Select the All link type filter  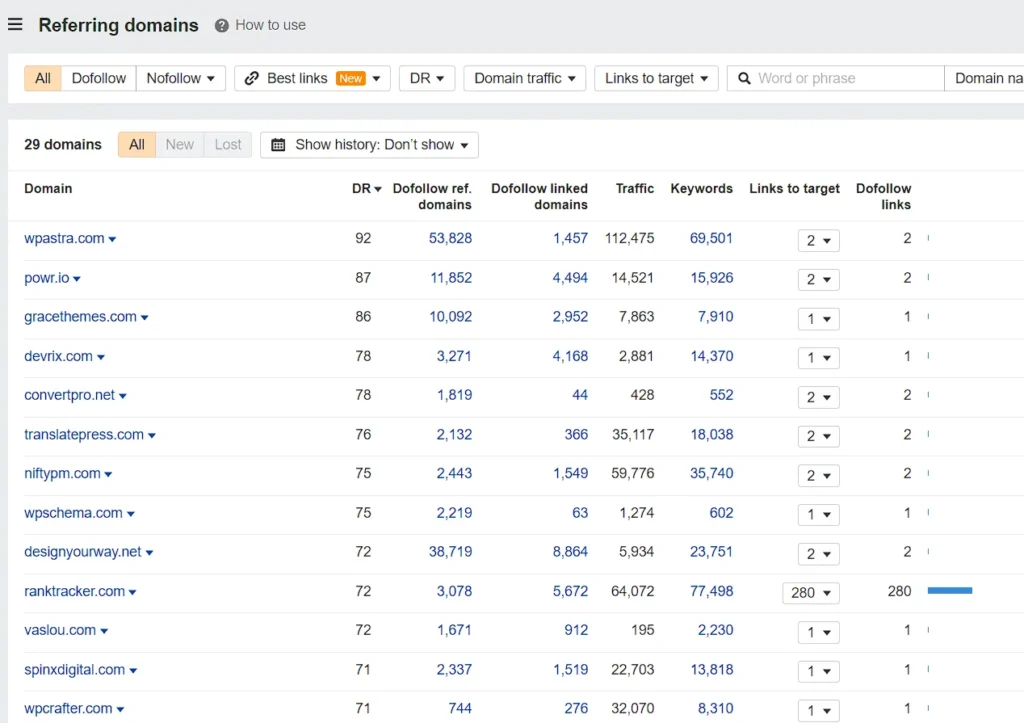(42, 78)
